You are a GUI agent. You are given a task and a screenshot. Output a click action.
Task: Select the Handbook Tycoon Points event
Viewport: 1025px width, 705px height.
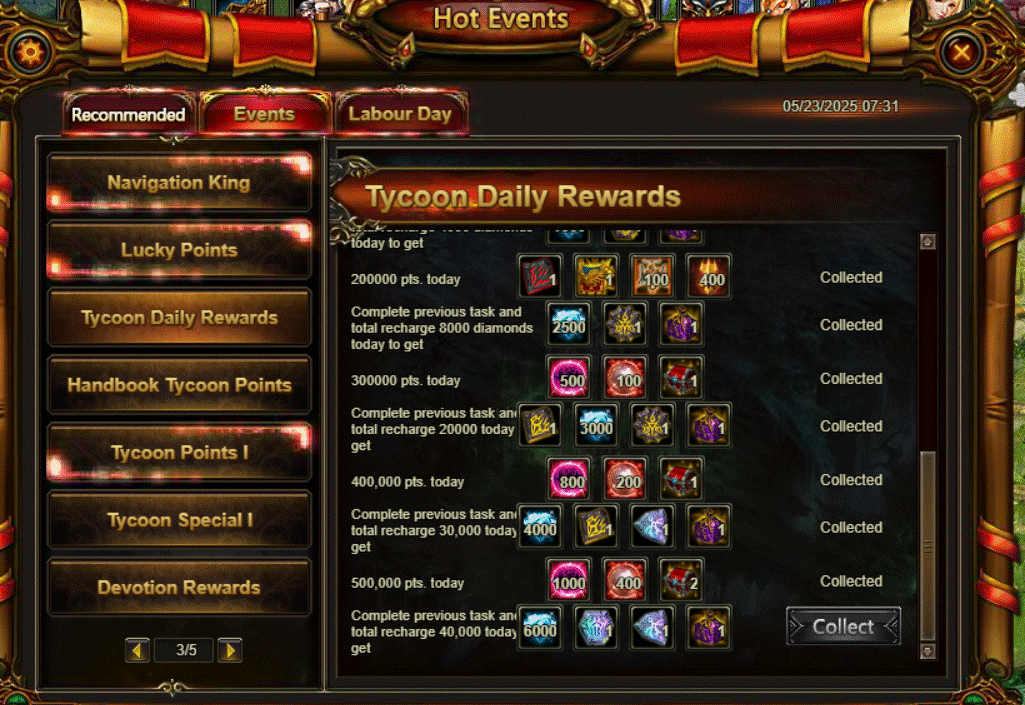[x=179, y=385]
